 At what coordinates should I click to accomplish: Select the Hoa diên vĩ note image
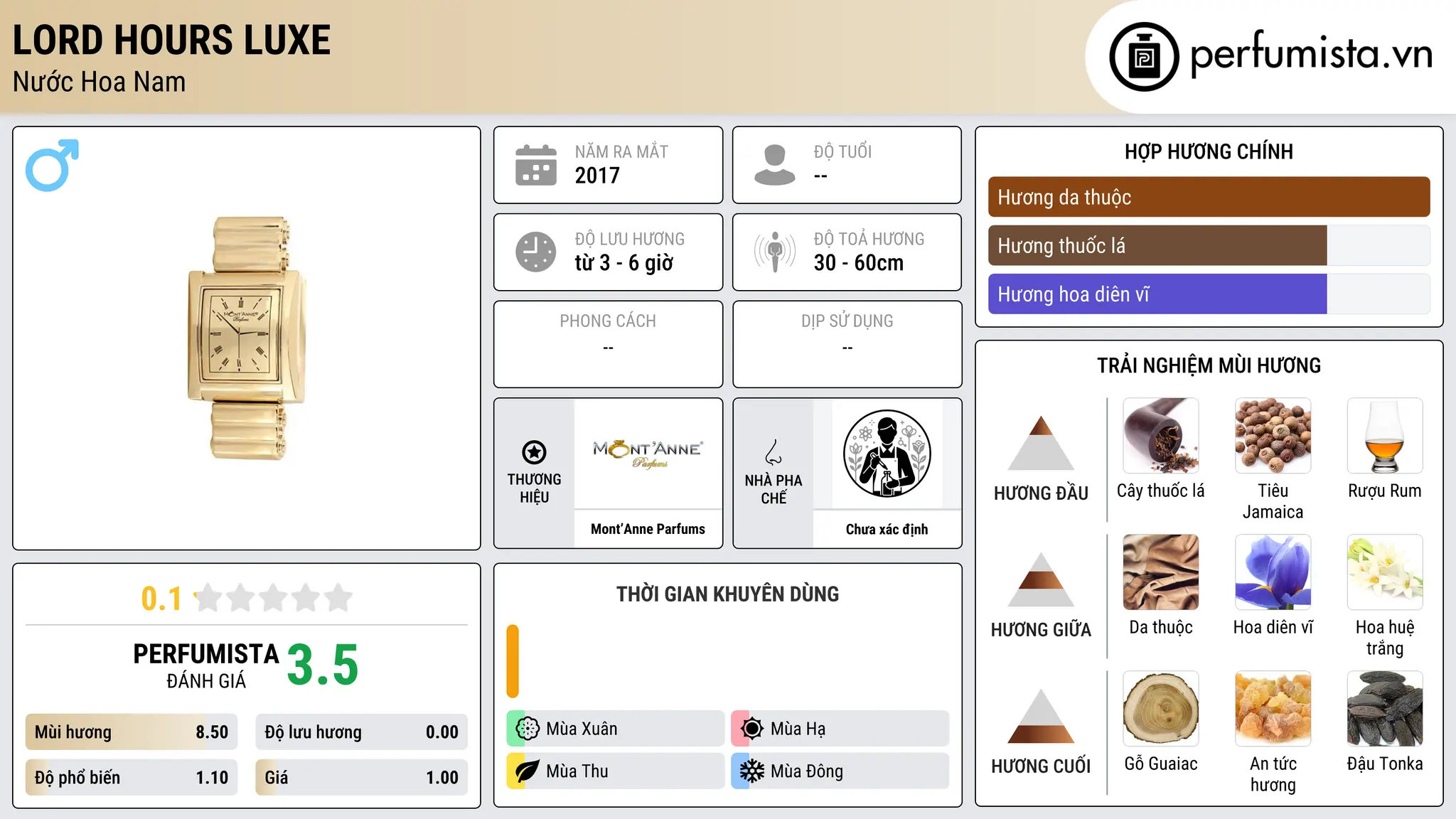tap(1273, 572)
